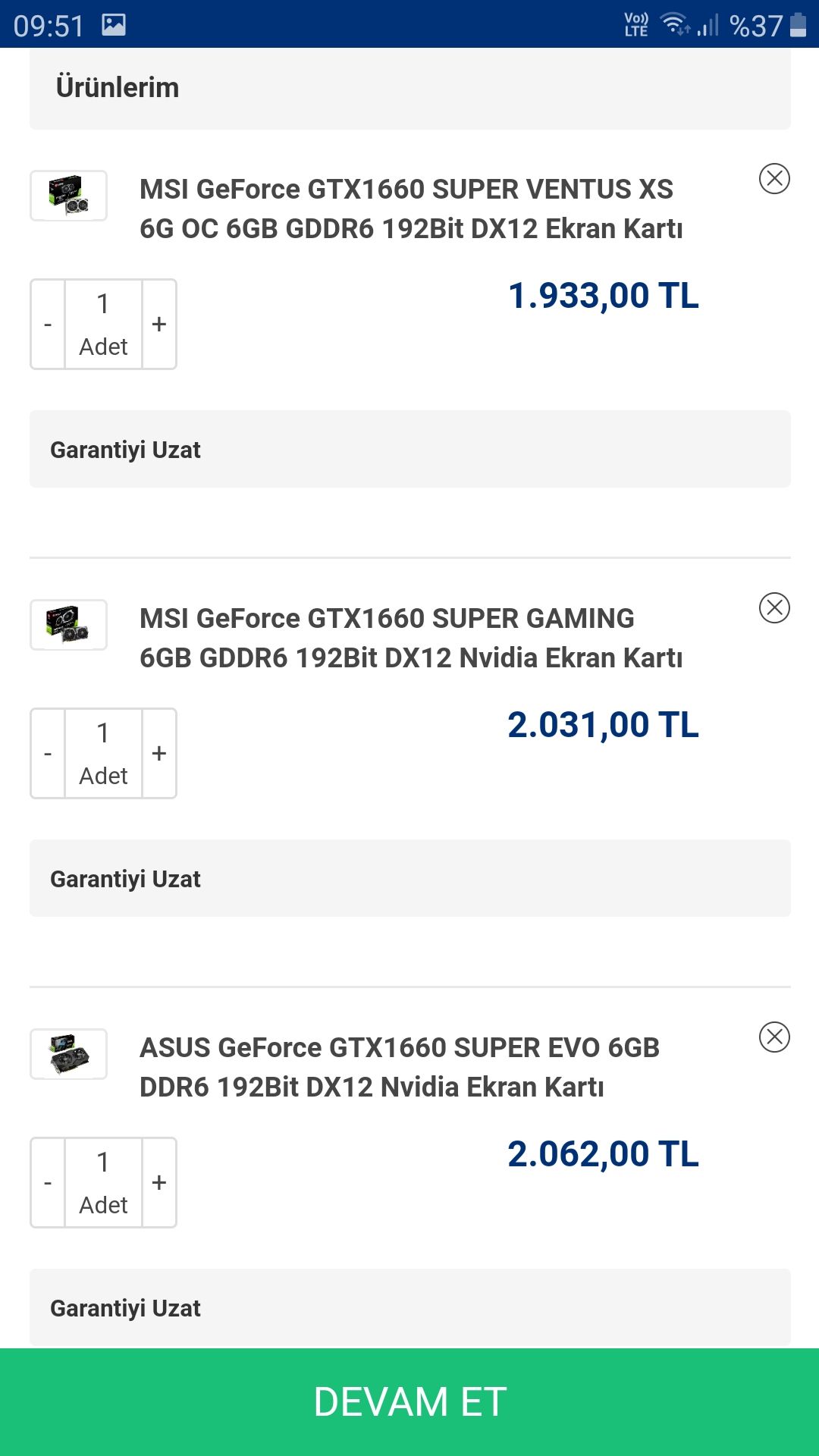This screenshot has height=1456, width=819.
Task: Remove MSI GTX1660 SUPER GAMING from cart
Action: point(774,608)
